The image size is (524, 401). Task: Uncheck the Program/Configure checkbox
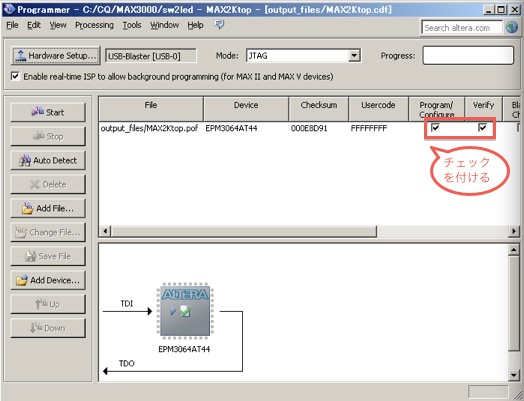coord(435,127)
